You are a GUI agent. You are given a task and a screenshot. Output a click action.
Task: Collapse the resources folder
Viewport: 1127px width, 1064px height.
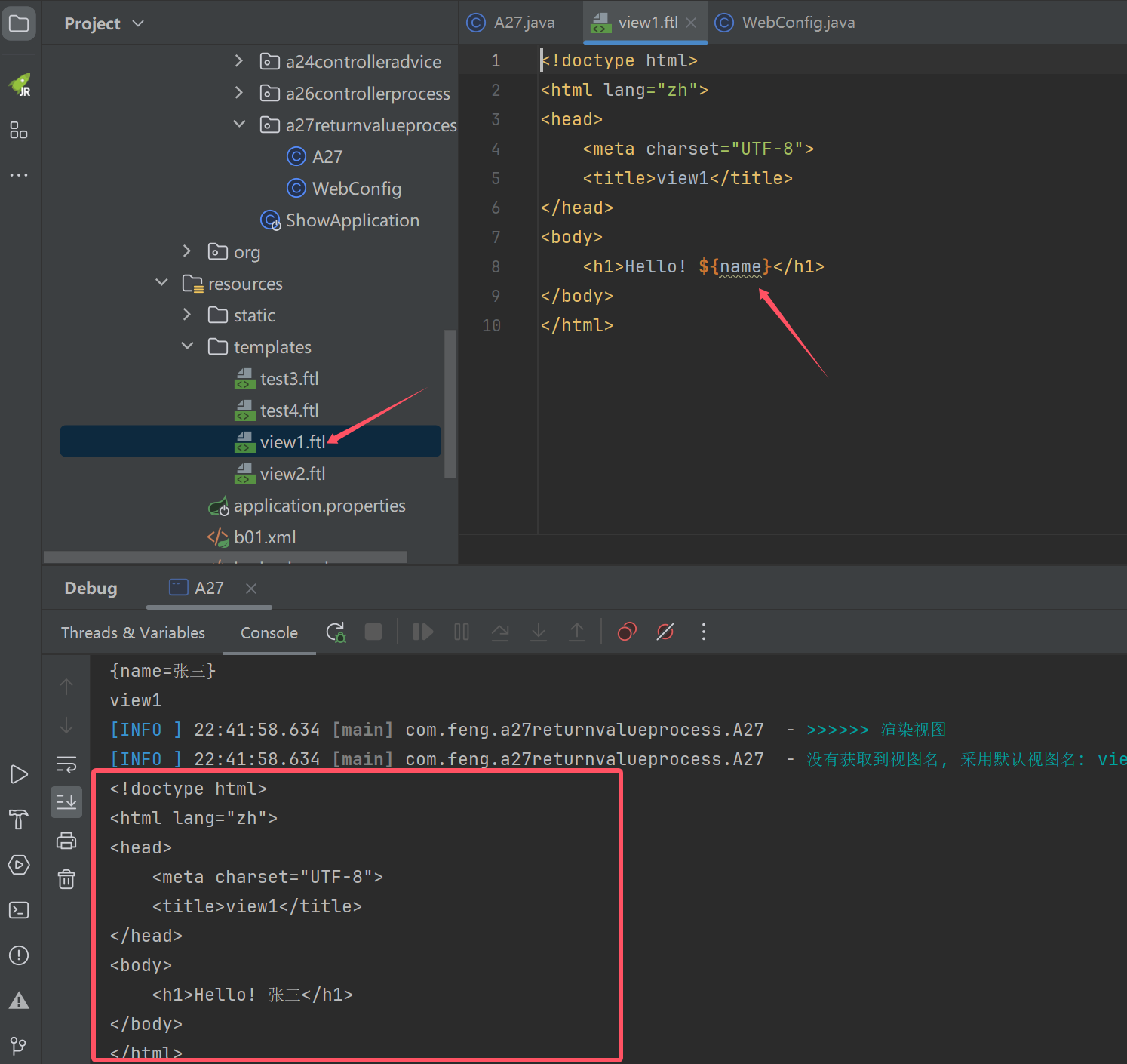(x=161, y=283)
